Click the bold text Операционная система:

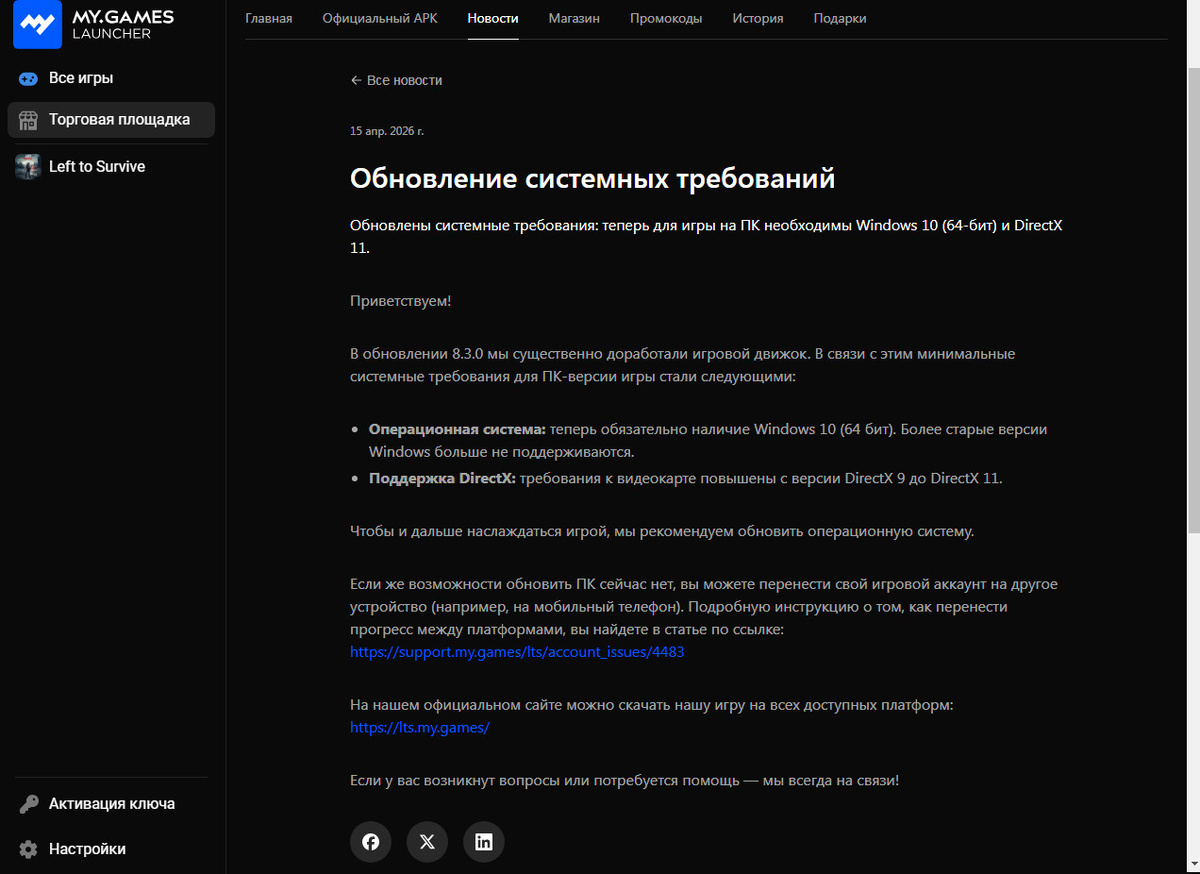[457, 429]
